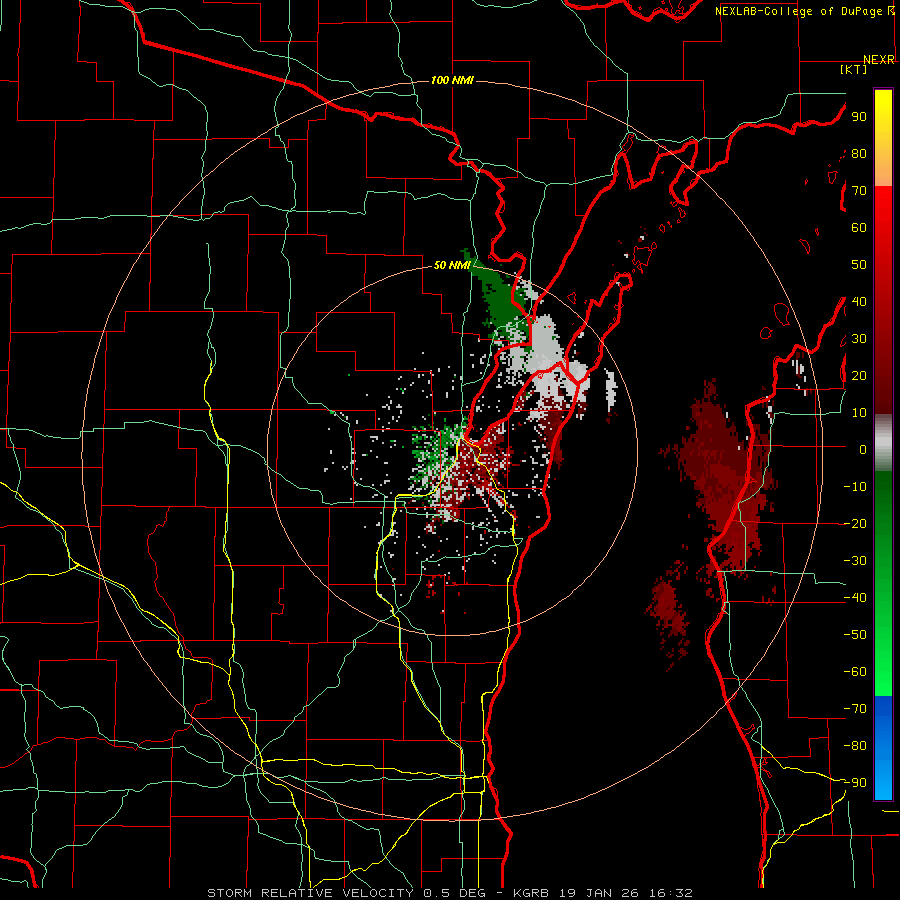This screenshot has width=900, height=900.
Task: Click the positive 70 knot scale label
Action: click(x=859, y=191)
